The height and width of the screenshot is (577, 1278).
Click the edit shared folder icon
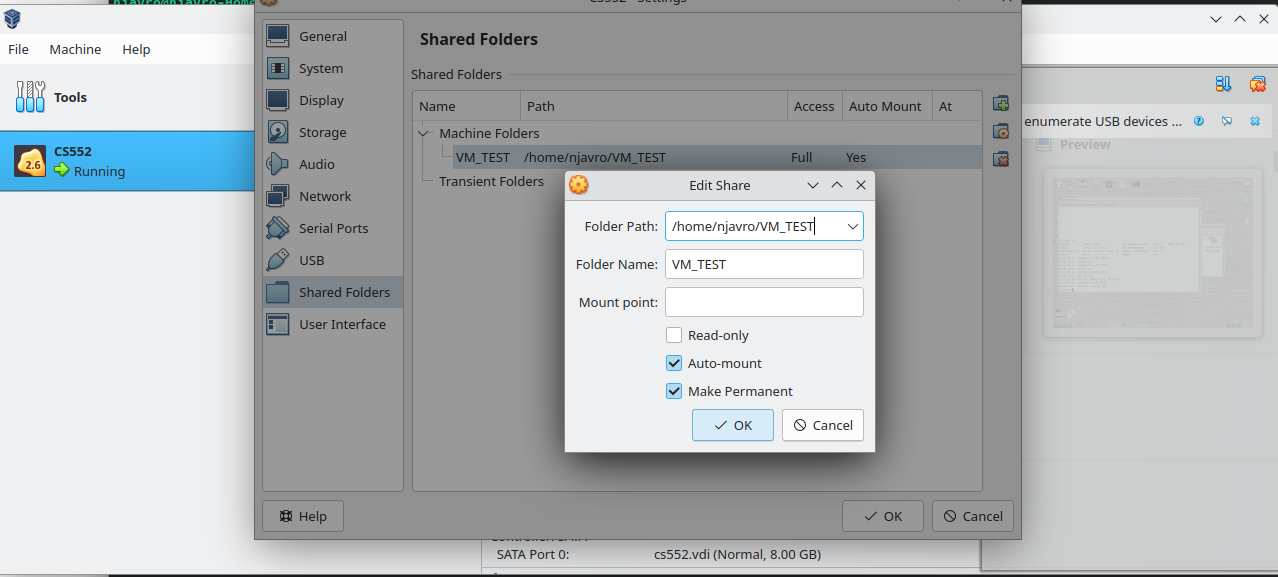1000,131
